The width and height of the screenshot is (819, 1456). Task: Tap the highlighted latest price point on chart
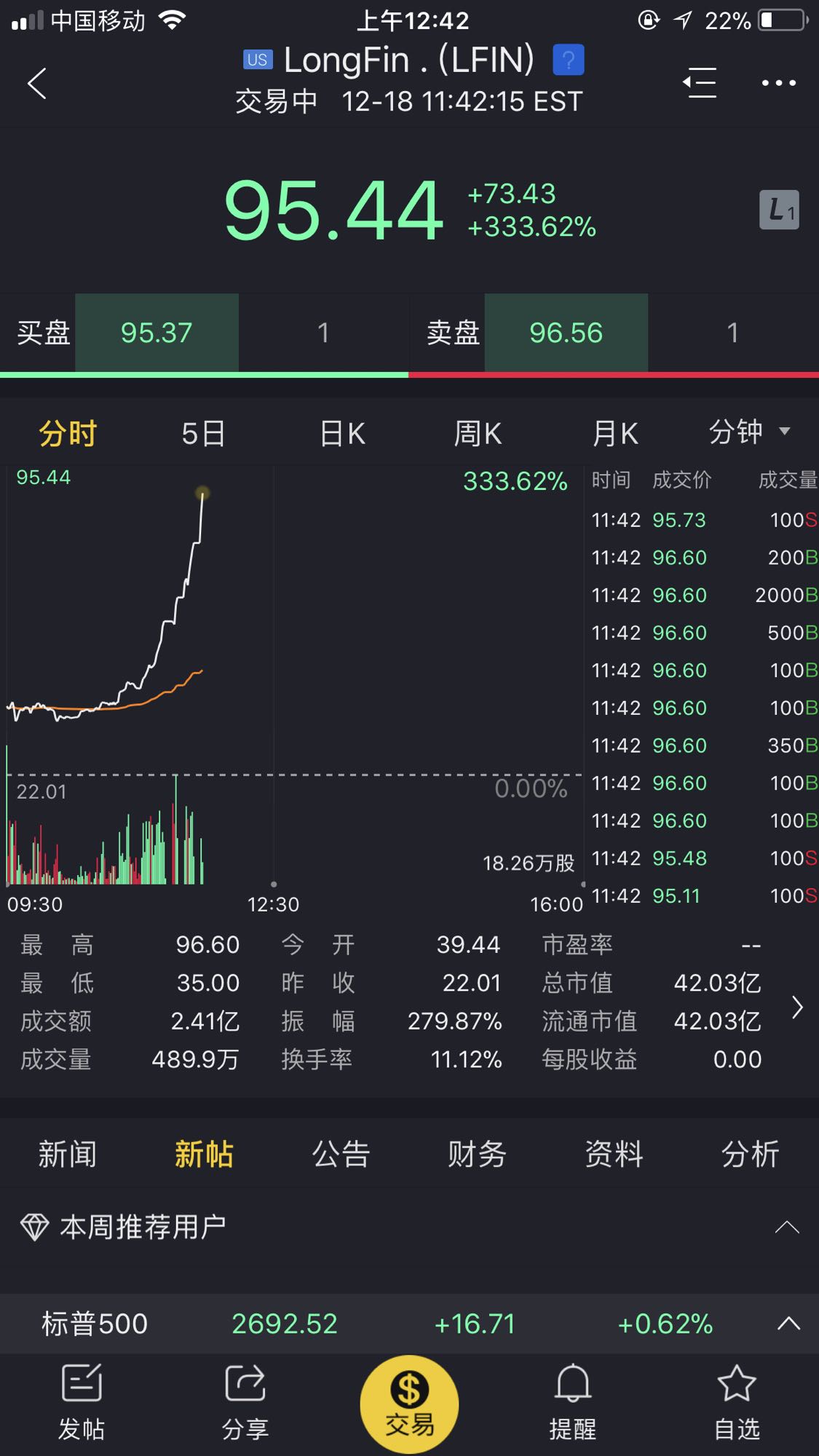[x=202, y=494]
